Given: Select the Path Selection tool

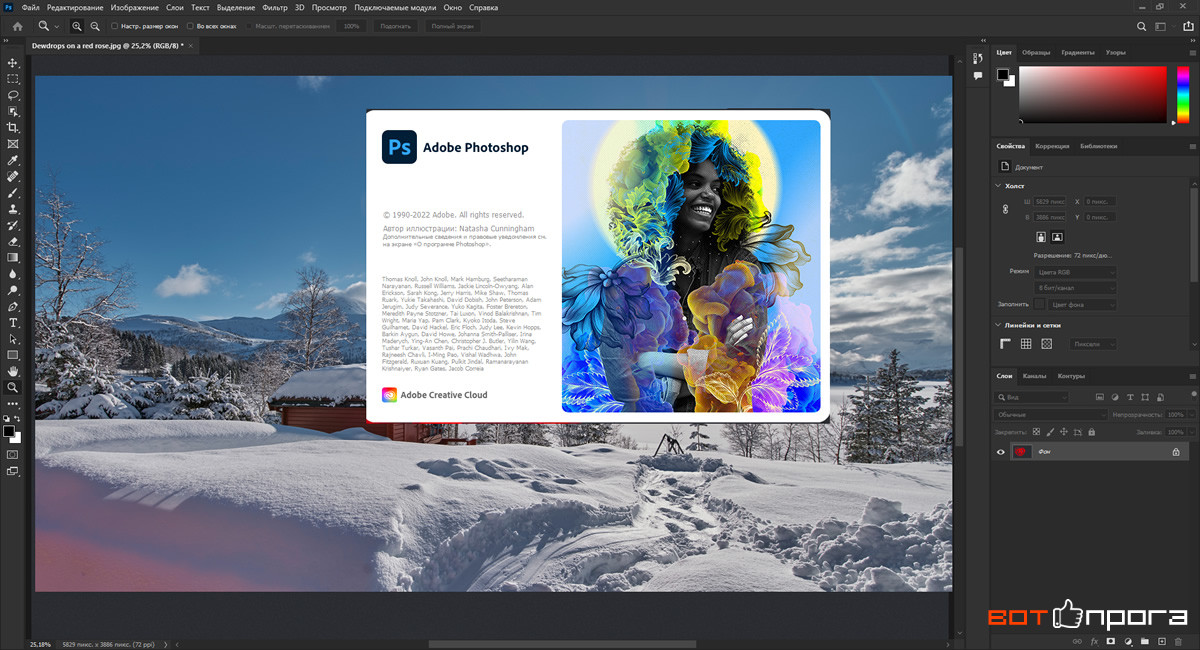Looking at the screenshot, I should (13, 338).
